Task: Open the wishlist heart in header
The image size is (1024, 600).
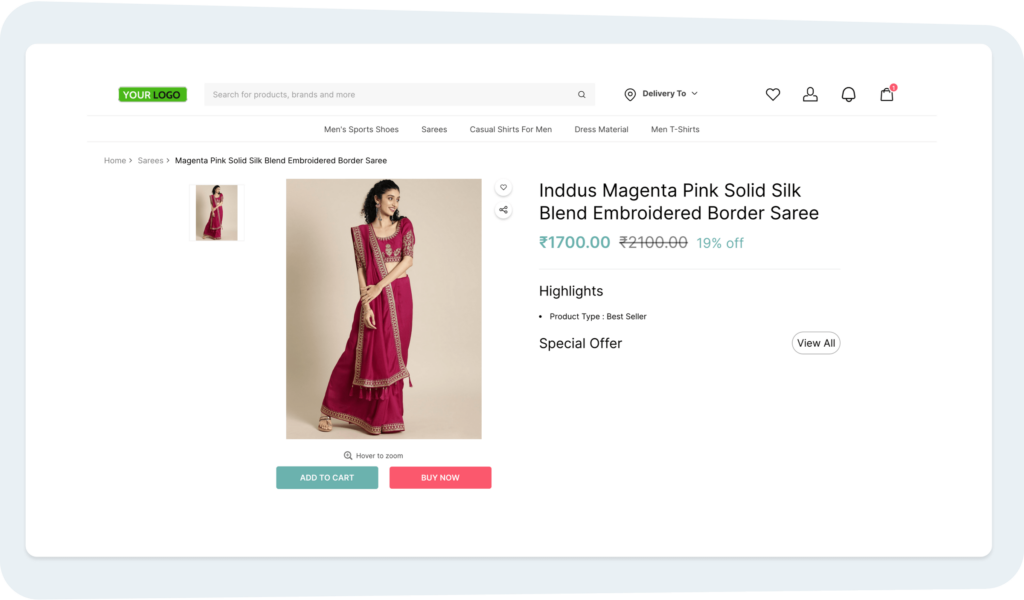Action: [773, 95]
